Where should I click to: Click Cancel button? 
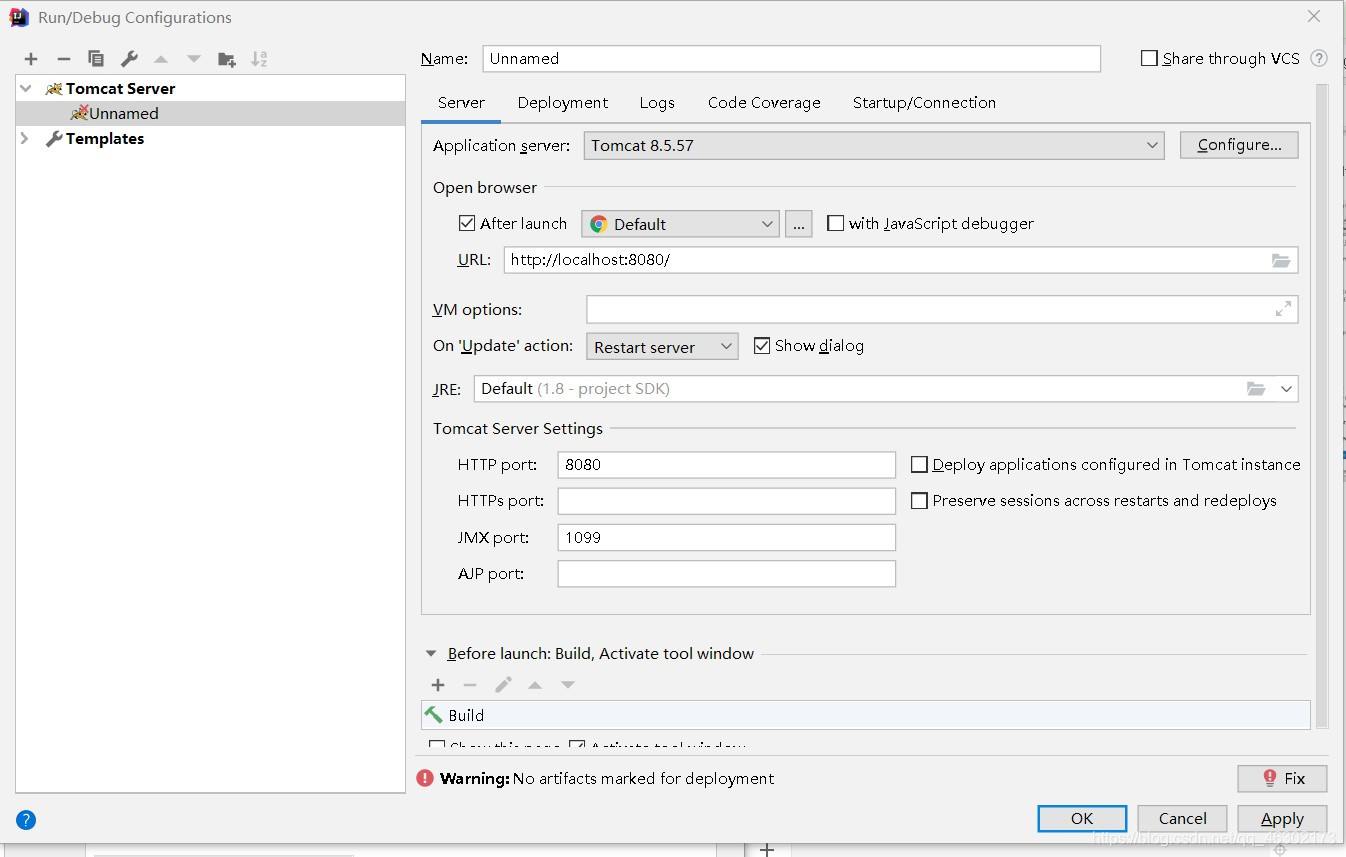1182,818
